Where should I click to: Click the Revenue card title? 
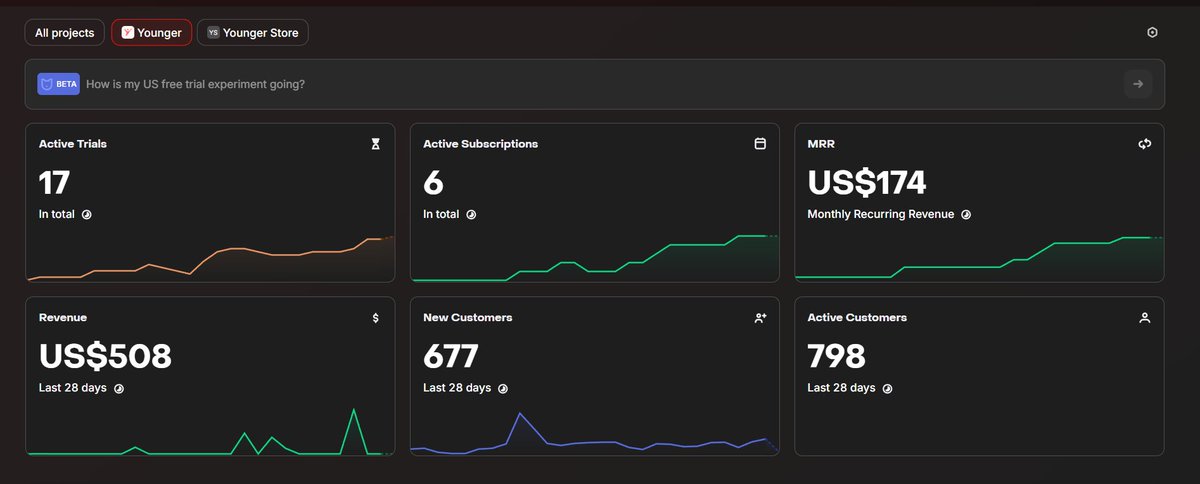click(63, 318)
